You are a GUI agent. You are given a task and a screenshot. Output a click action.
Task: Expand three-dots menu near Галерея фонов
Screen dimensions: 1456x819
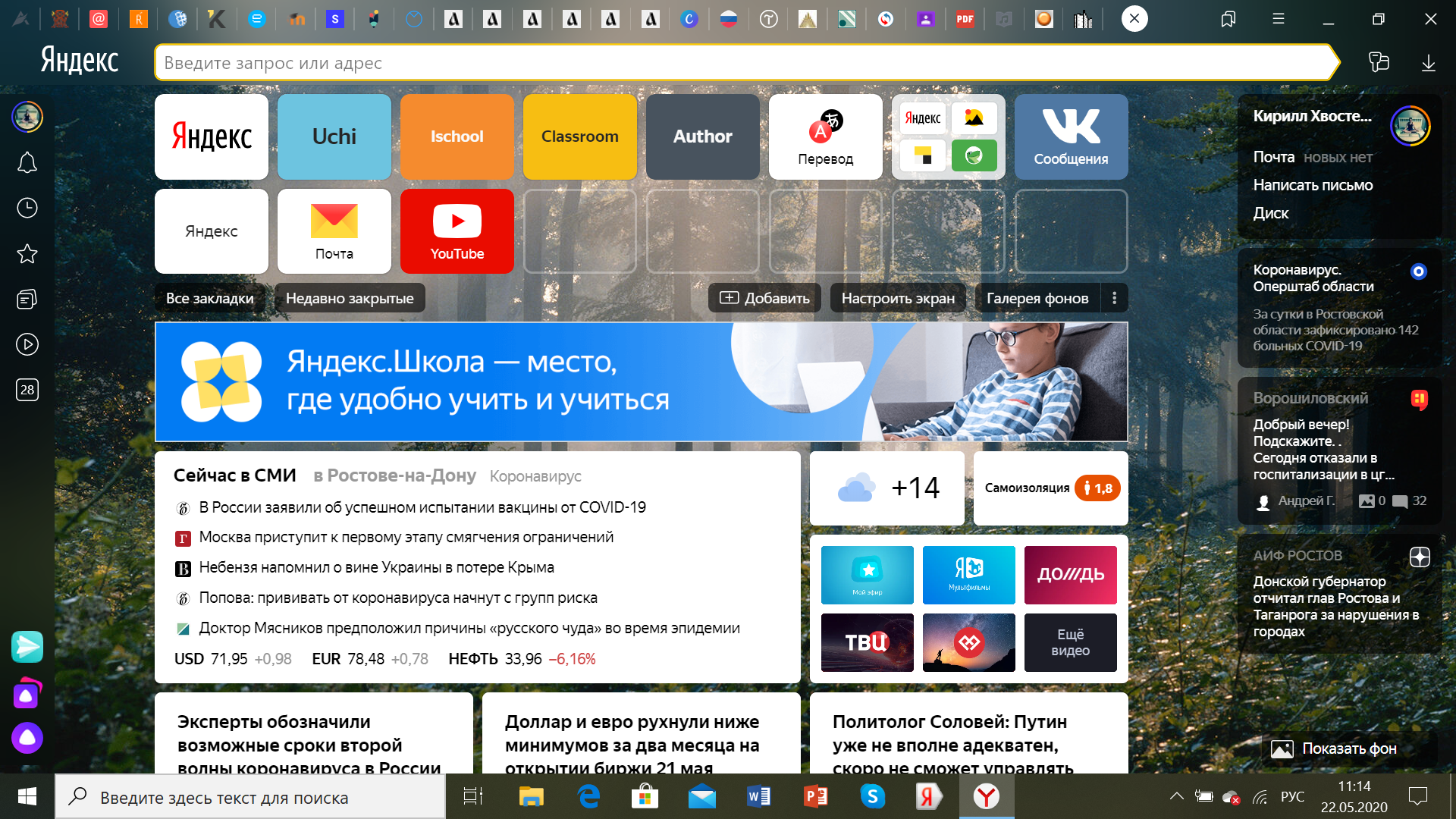point(1114,298)
